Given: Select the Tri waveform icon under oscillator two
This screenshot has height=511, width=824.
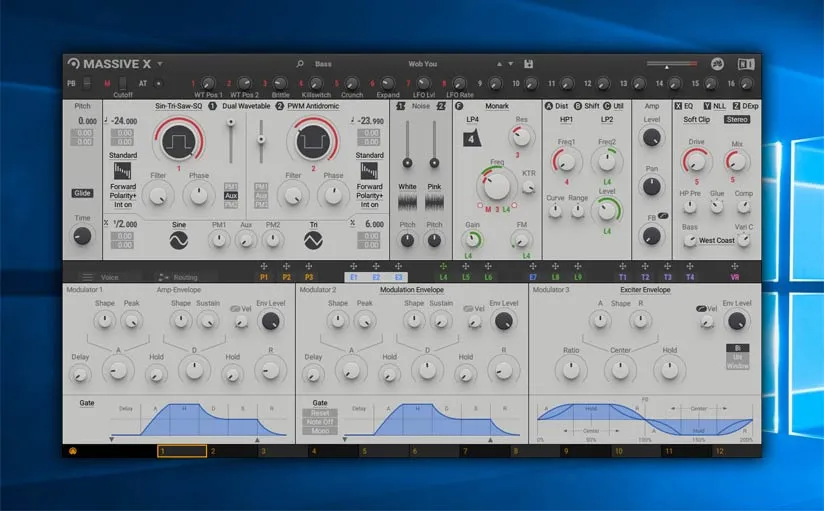Looking at the screenshot, I should tap(313, 241).
